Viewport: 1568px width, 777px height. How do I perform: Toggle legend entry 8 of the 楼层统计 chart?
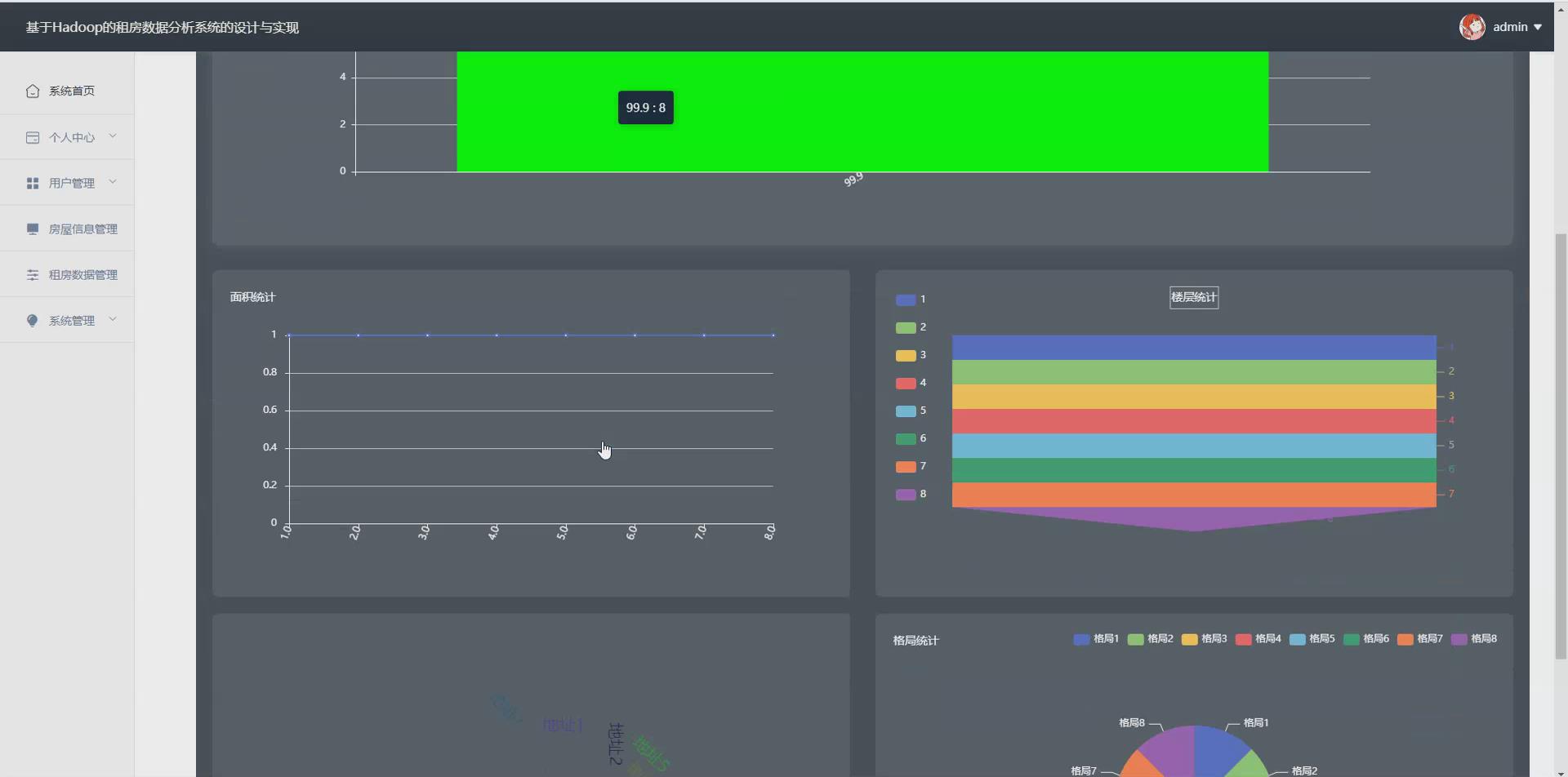(911, 494)
